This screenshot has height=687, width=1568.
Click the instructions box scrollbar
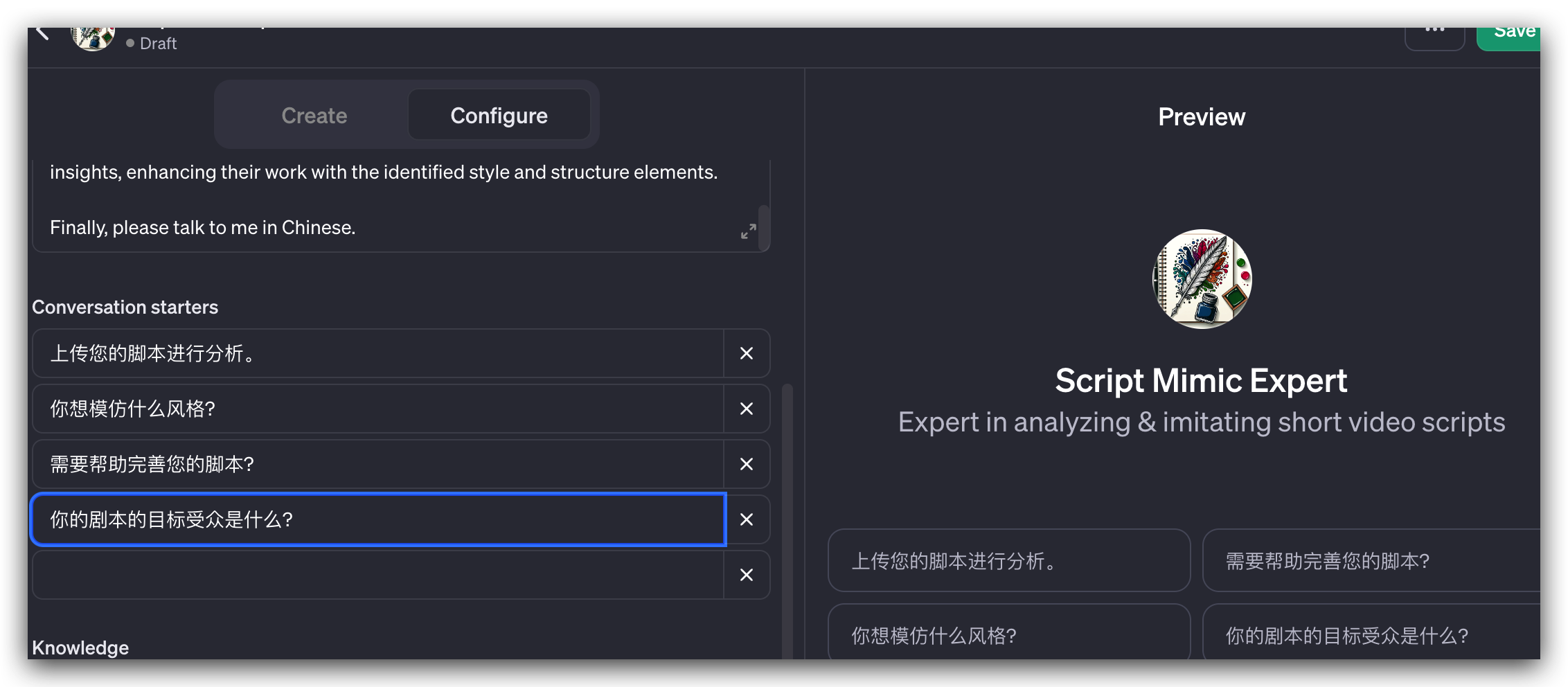tap(763, 227)
